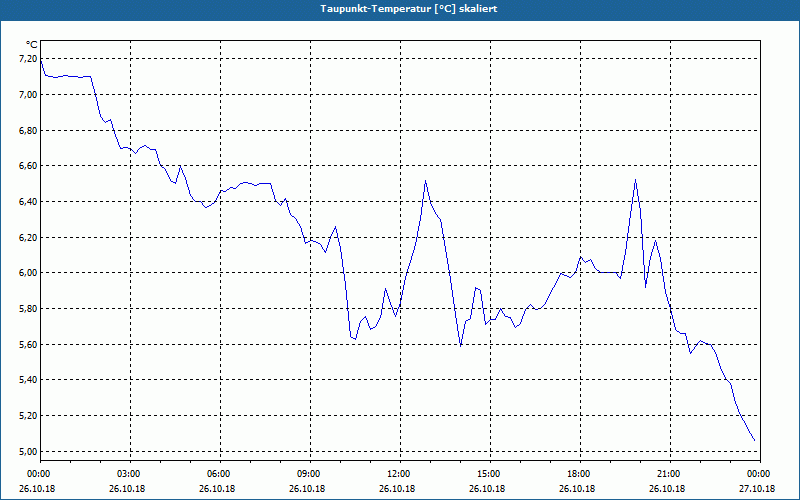800x500 pixels.
Task: Click the 03:00 time label
Action: [128, 474]
